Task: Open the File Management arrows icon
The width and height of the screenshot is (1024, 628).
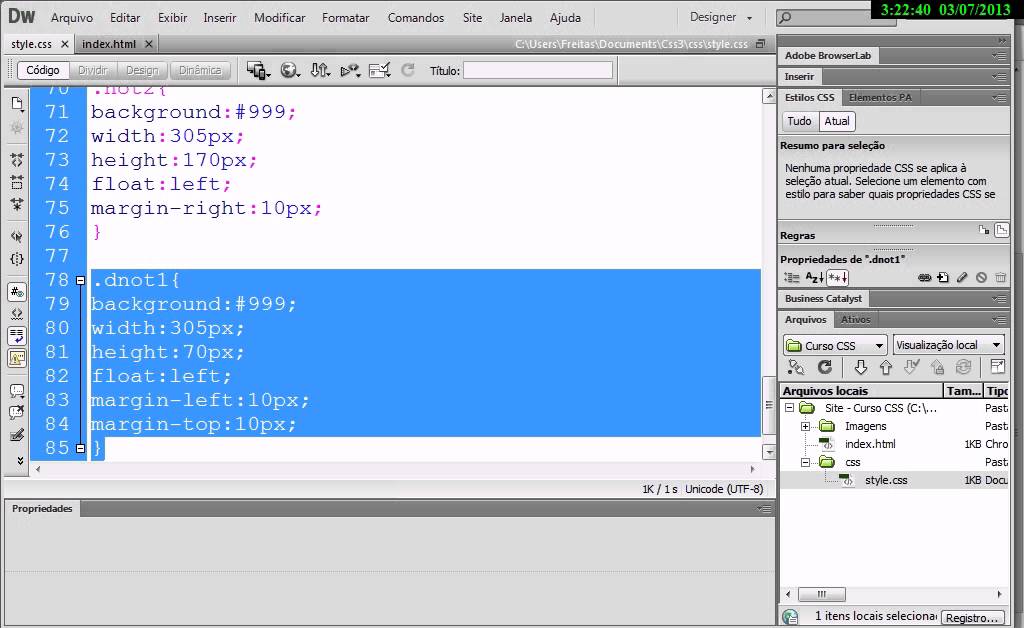Action: click(x=319, y=70)
